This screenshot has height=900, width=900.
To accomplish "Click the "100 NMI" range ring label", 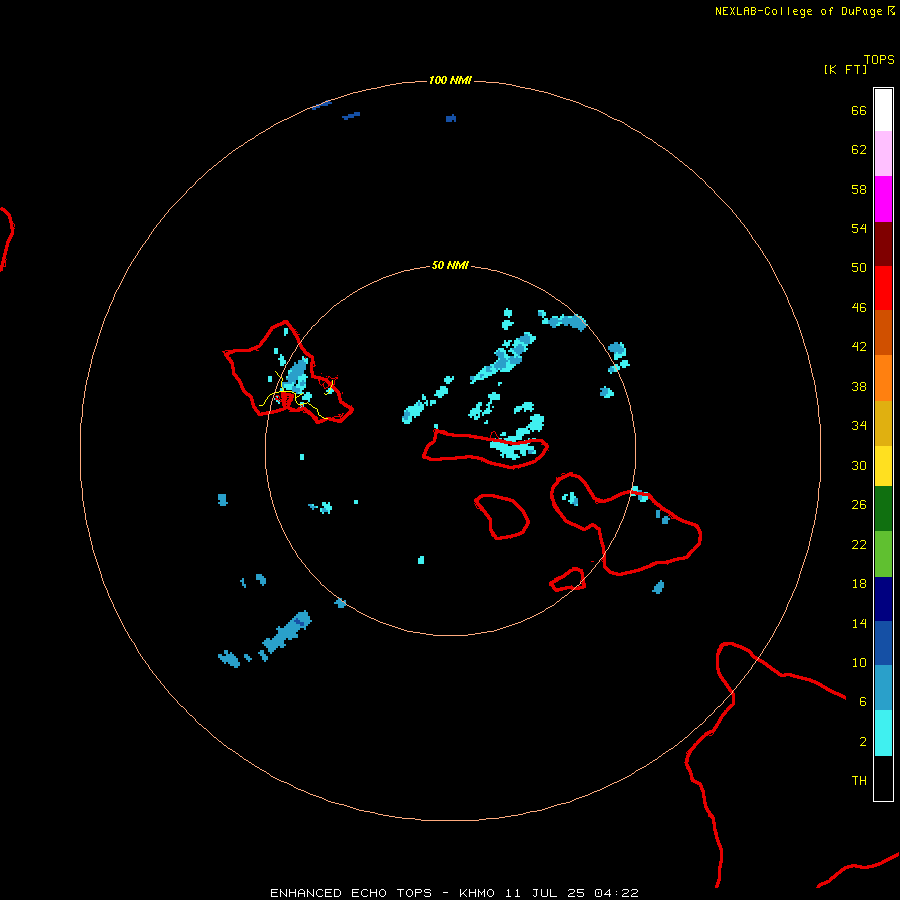I will [x=450, y=80].
